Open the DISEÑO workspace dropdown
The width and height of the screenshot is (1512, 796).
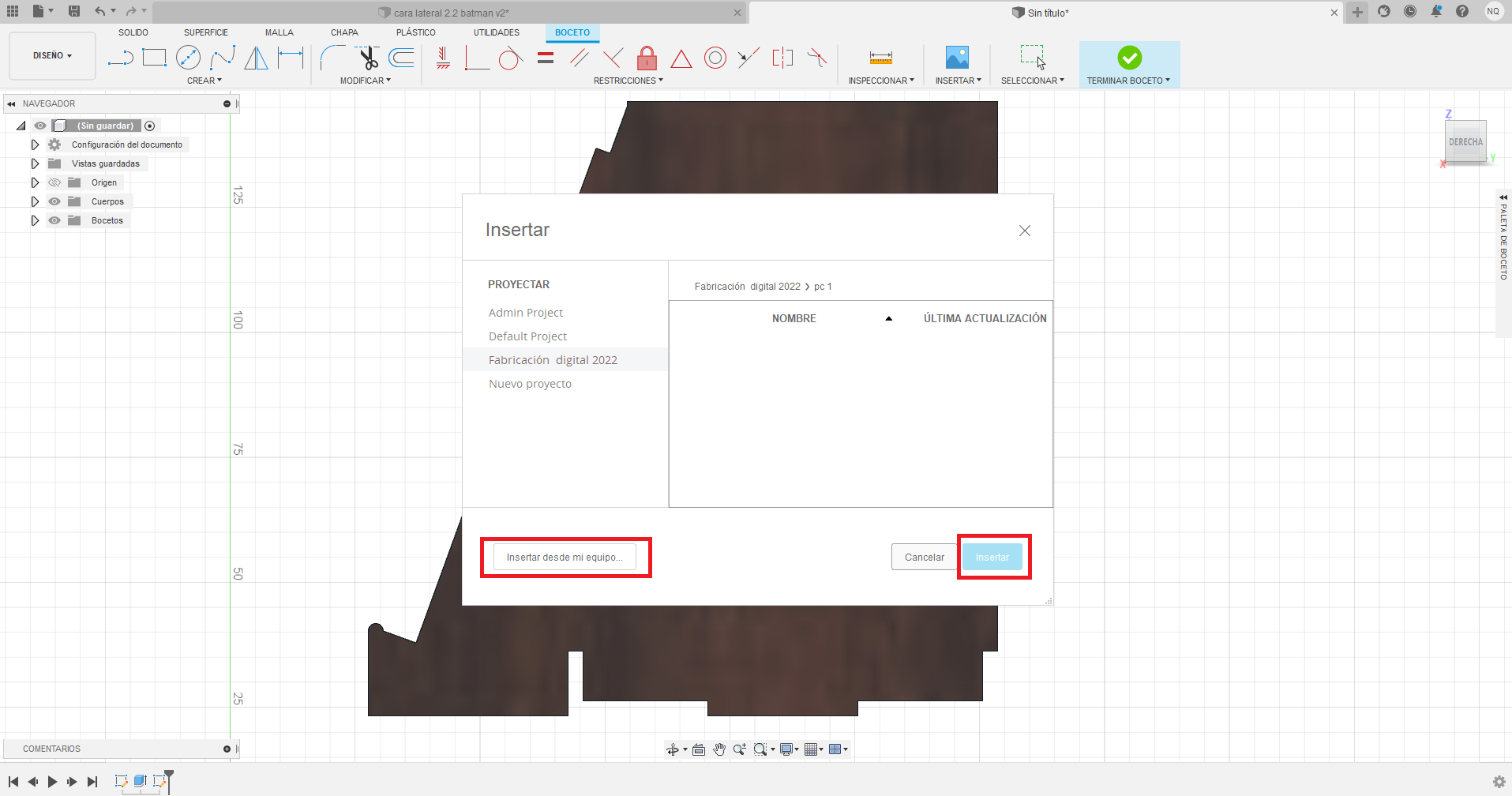click(52, 56)
